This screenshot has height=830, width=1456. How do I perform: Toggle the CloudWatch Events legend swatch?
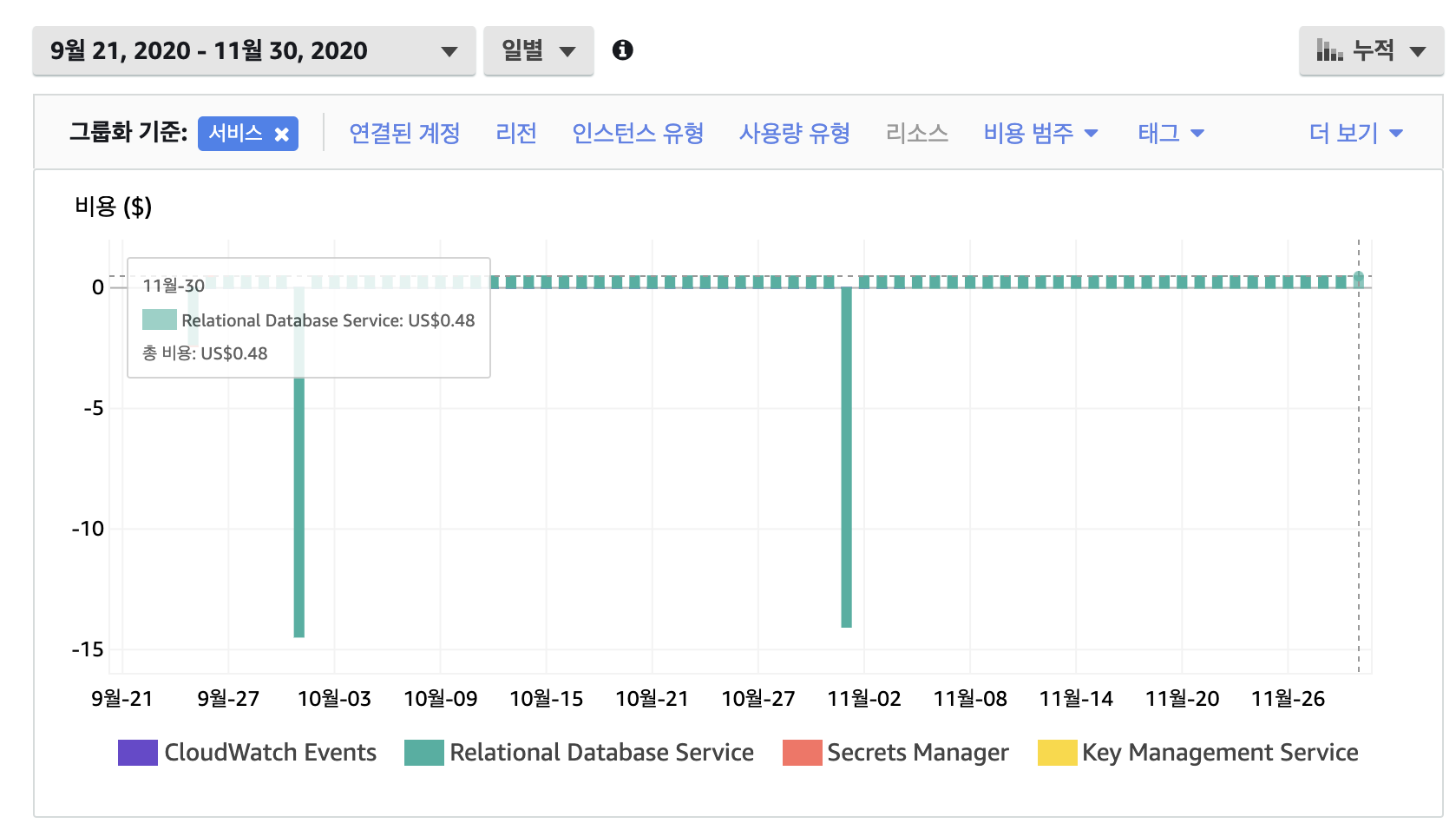click(x=138, y=753)
